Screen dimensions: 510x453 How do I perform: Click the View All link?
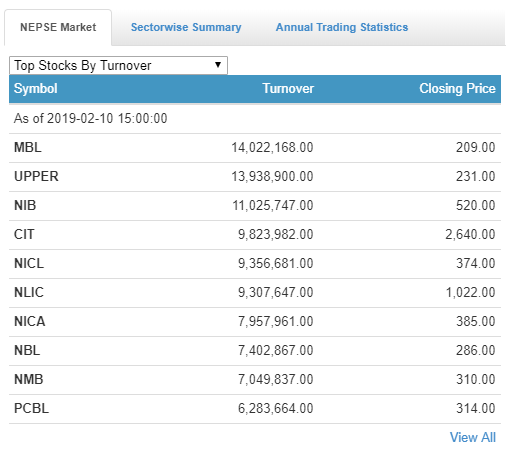[x=473, y=437]
